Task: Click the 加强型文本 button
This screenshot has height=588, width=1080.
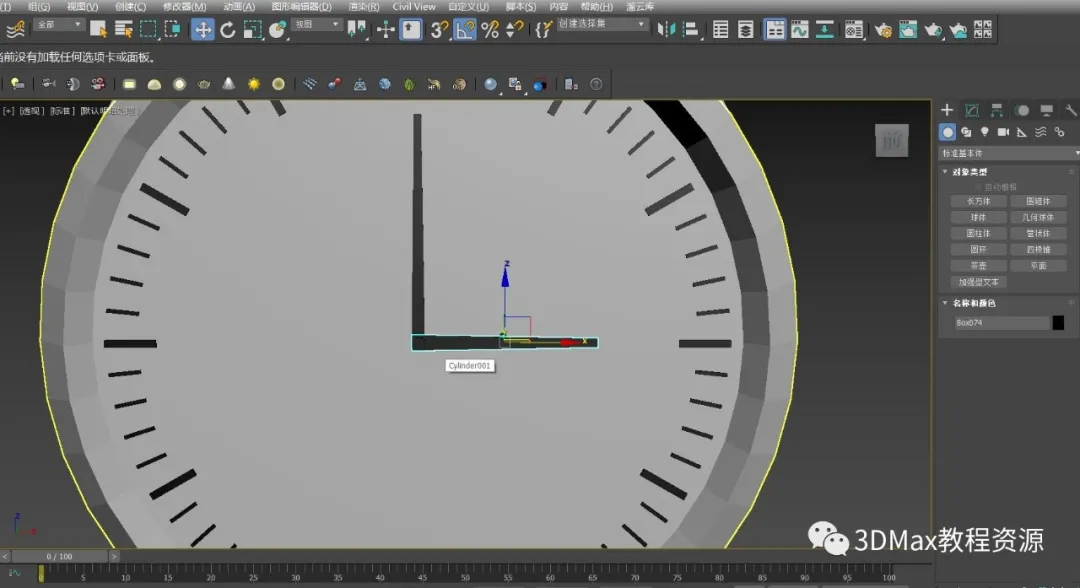Action: point(978,282)
